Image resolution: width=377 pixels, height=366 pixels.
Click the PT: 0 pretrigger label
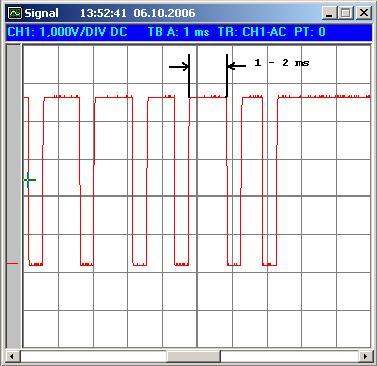coord(310,32)
